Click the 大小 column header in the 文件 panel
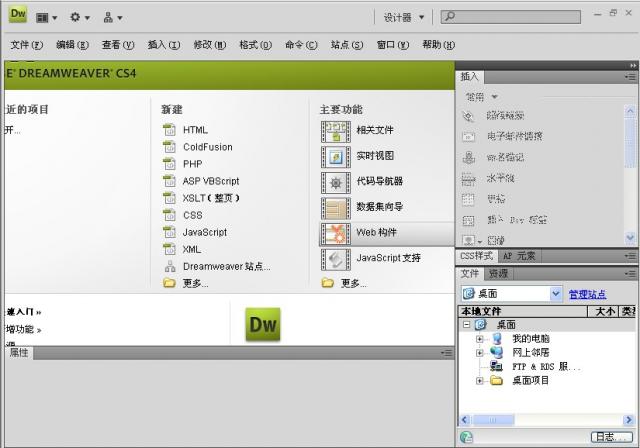640x448 pixels. (x=604, y=311)
